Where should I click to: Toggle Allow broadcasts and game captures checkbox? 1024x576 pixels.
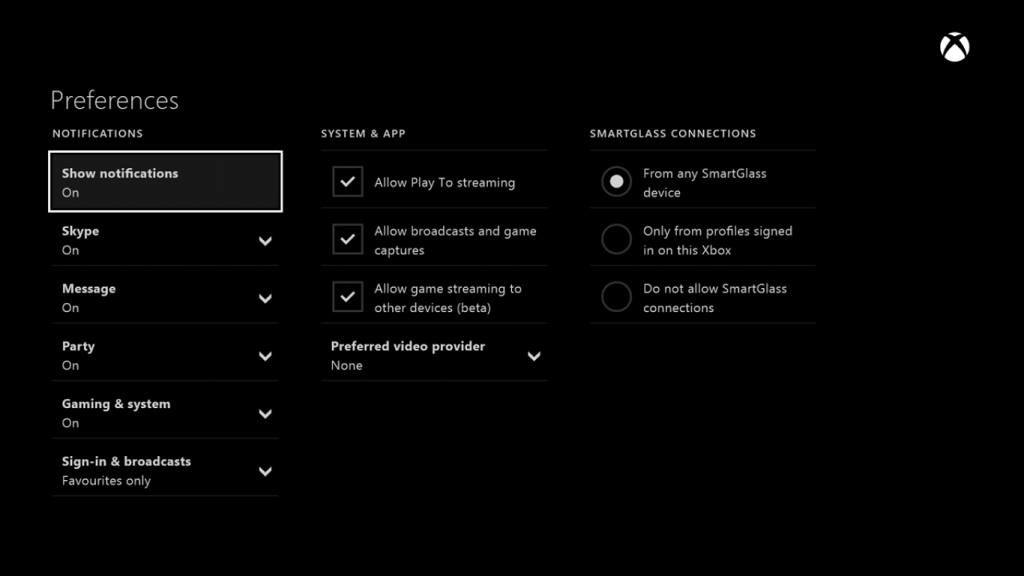pos(347,239)
